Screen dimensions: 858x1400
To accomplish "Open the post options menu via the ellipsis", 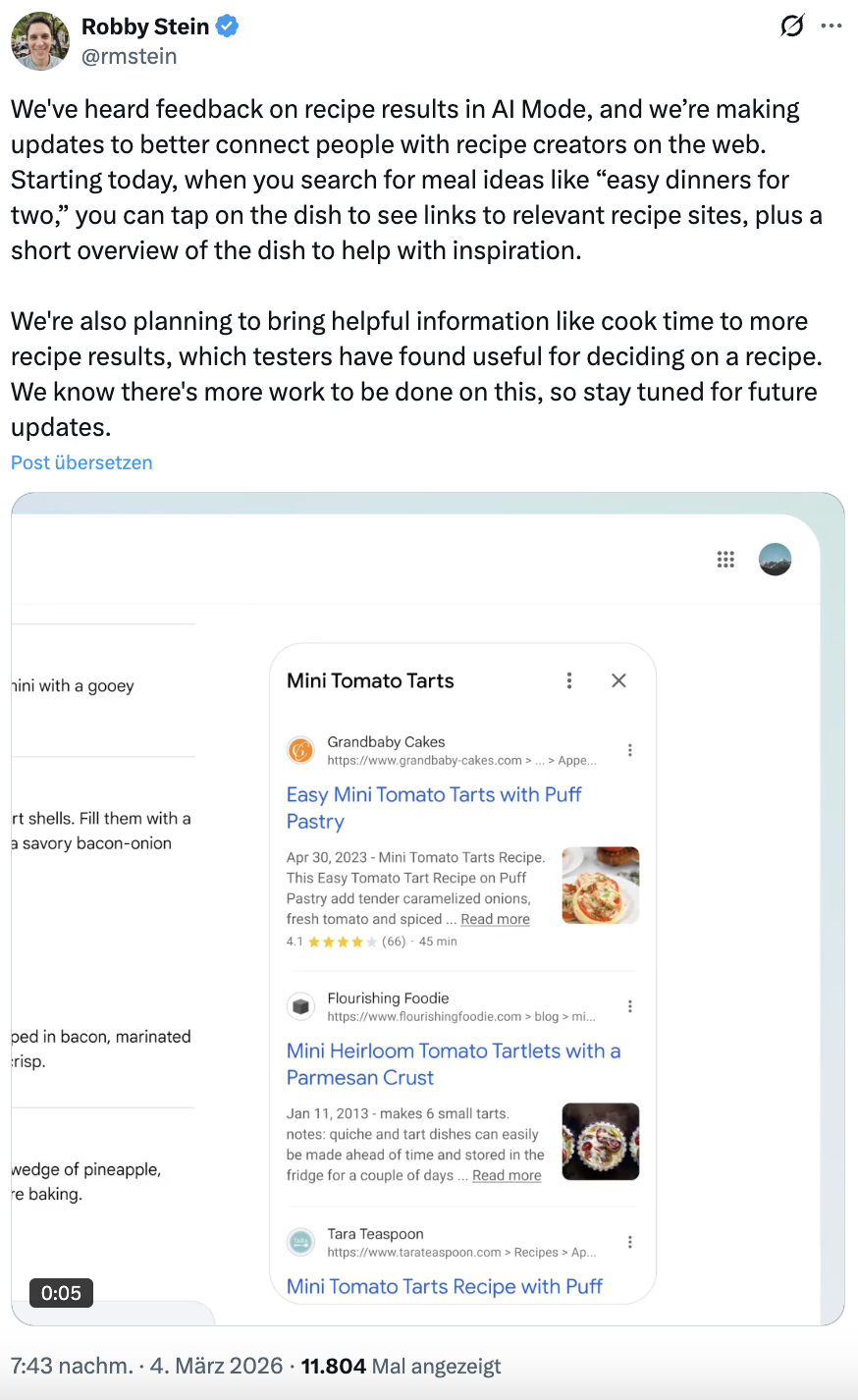I will 833,27.
